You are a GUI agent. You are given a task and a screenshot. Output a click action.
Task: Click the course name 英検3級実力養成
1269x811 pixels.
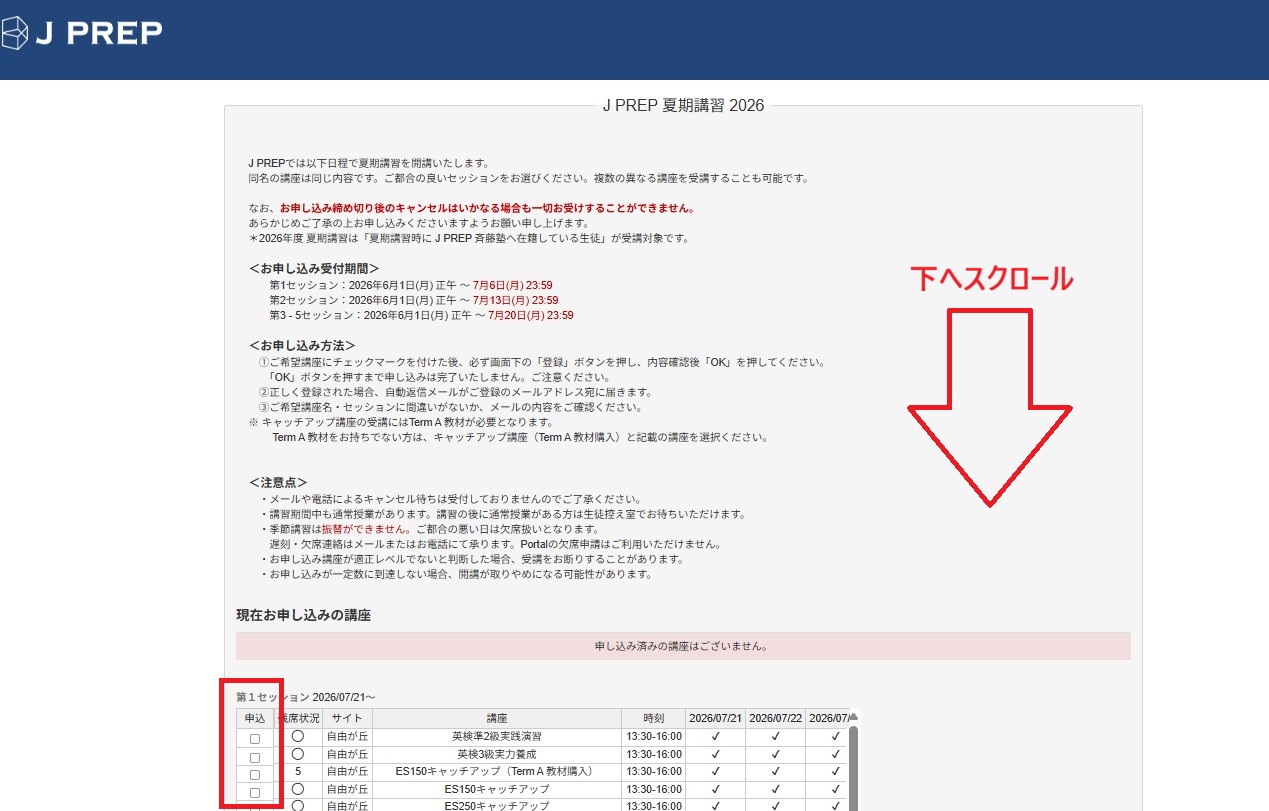pyautogui.click(x=497, y=754)
